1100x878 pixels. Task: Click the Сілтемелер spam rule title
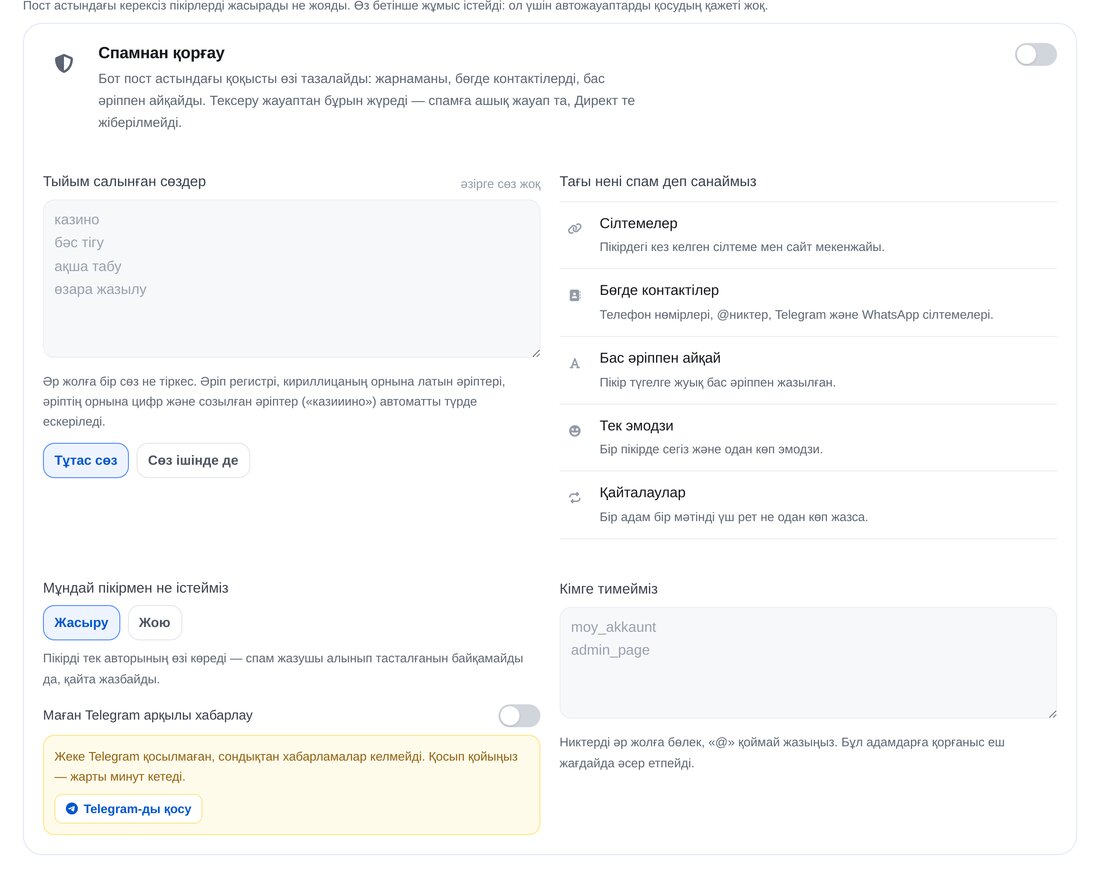coord(638,223)
